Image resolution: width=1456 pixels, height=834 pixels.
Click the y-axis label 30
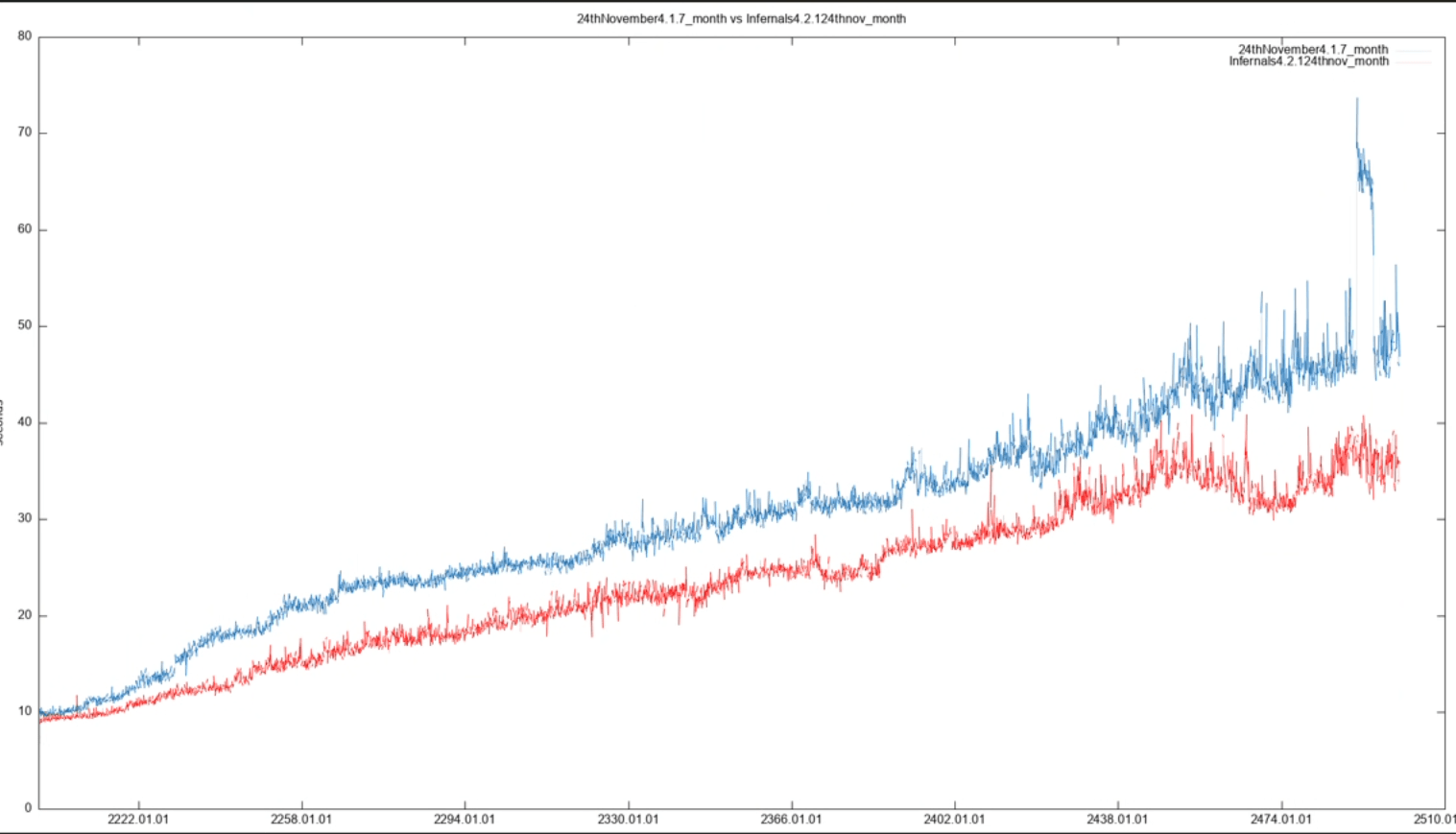pos(25,518)
